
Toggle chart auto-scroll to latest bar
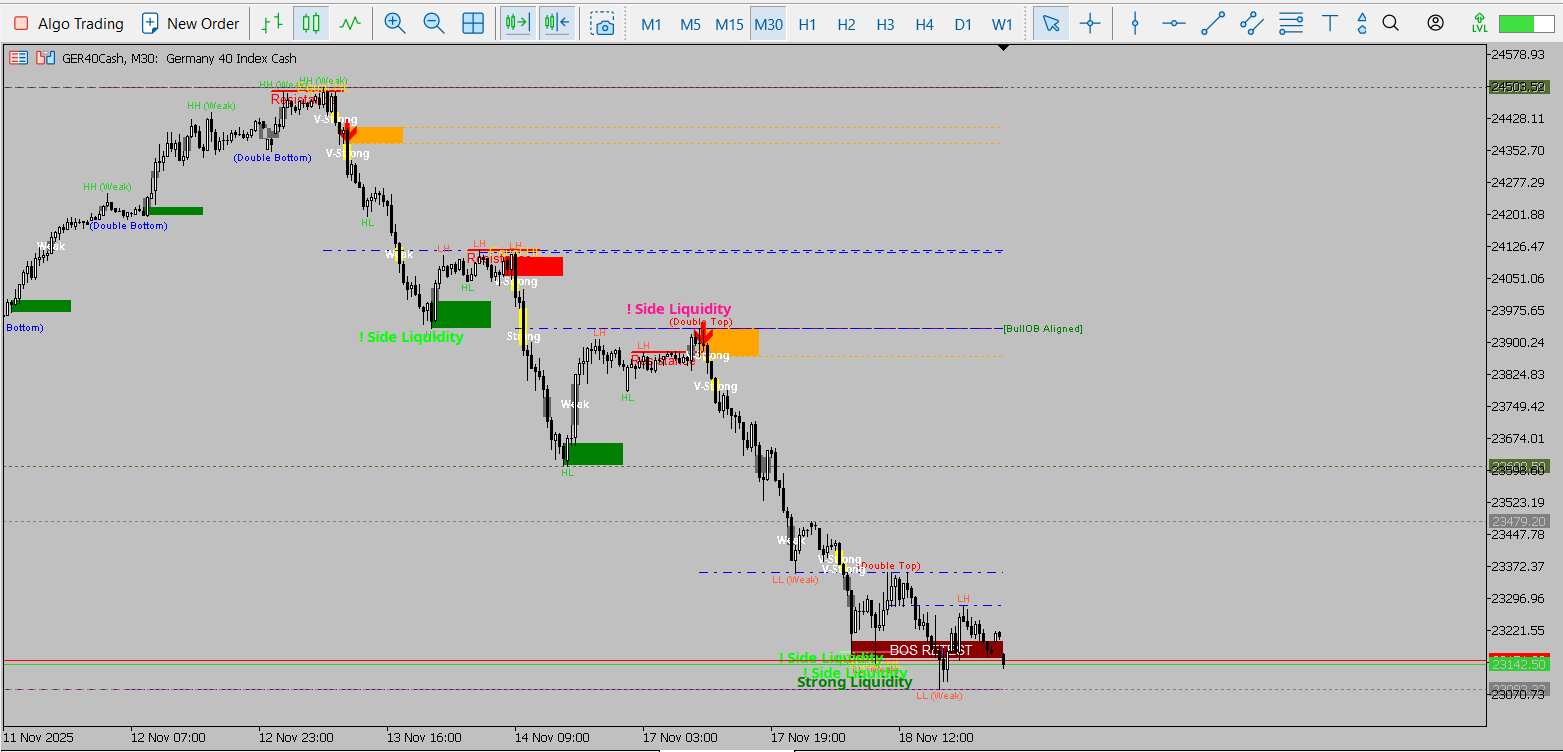tap(517, 23)
